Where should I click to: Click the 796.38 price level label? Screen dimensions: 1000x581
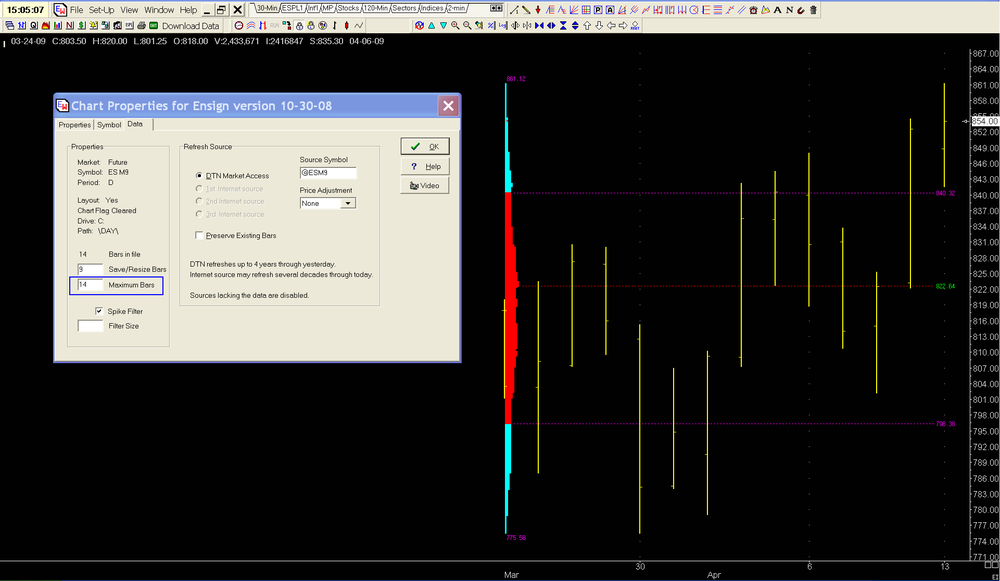[x=945, y=423]
